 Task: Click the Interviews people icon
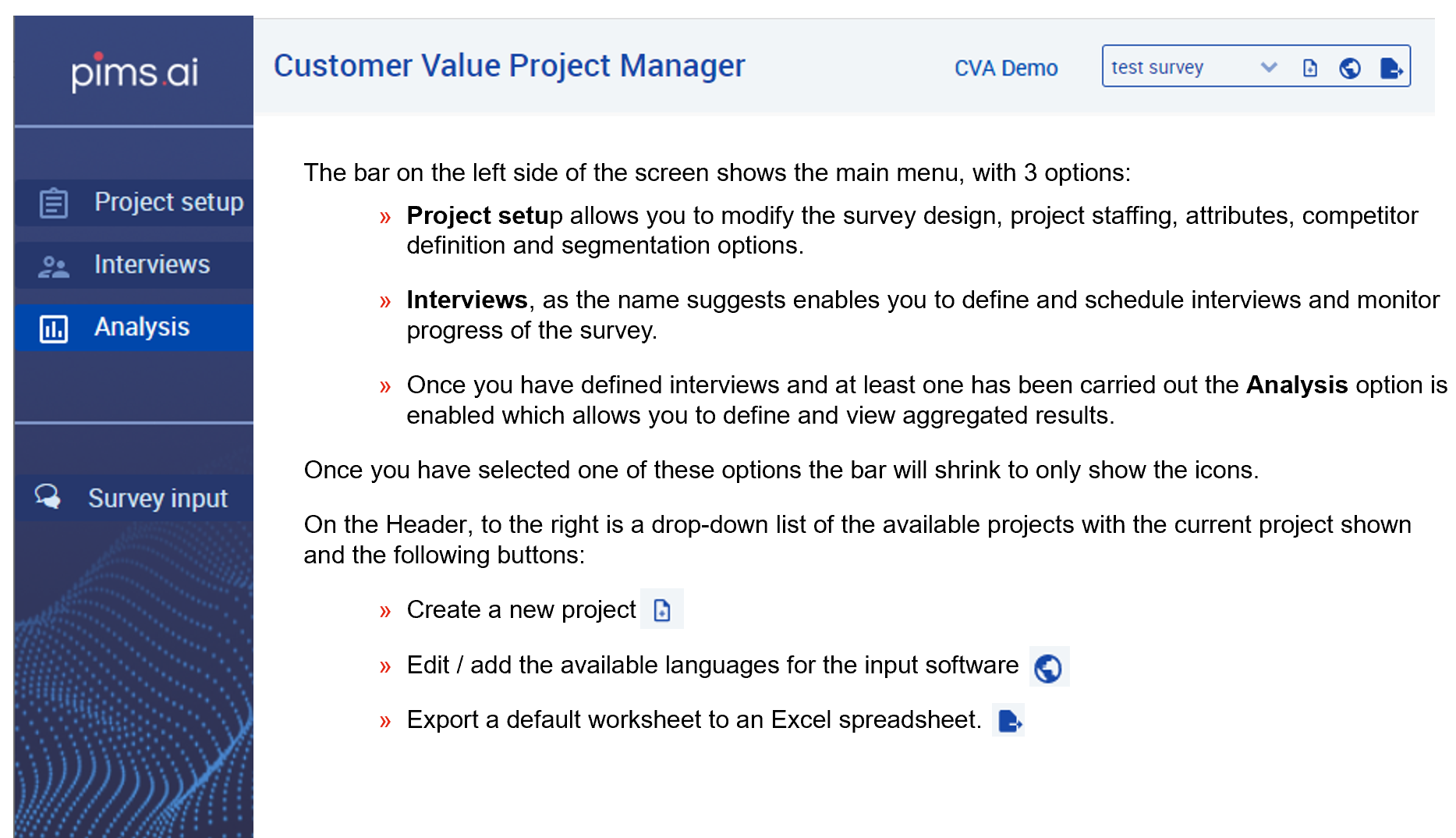[54, 266]
